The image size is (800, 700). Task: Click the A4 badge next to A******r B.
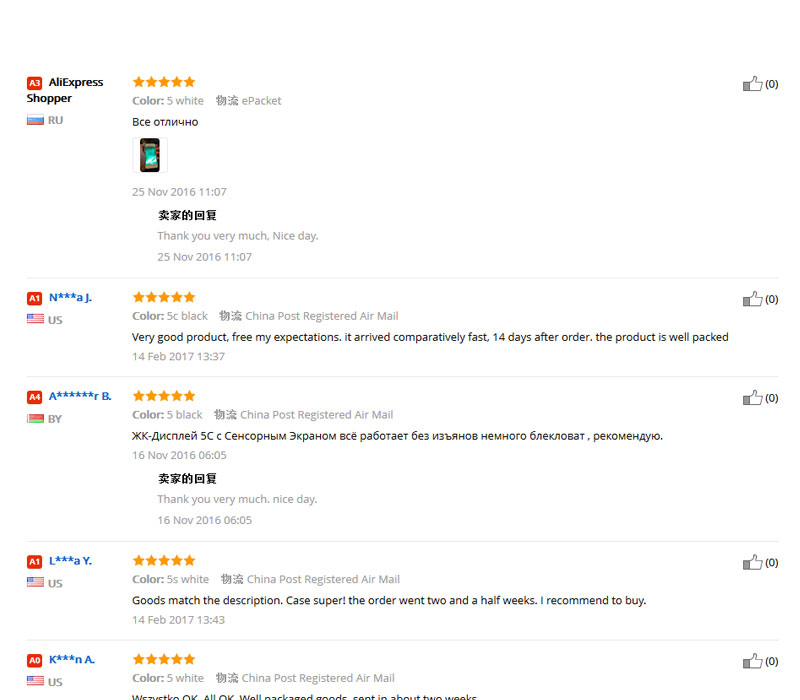(x=34, y=397)
